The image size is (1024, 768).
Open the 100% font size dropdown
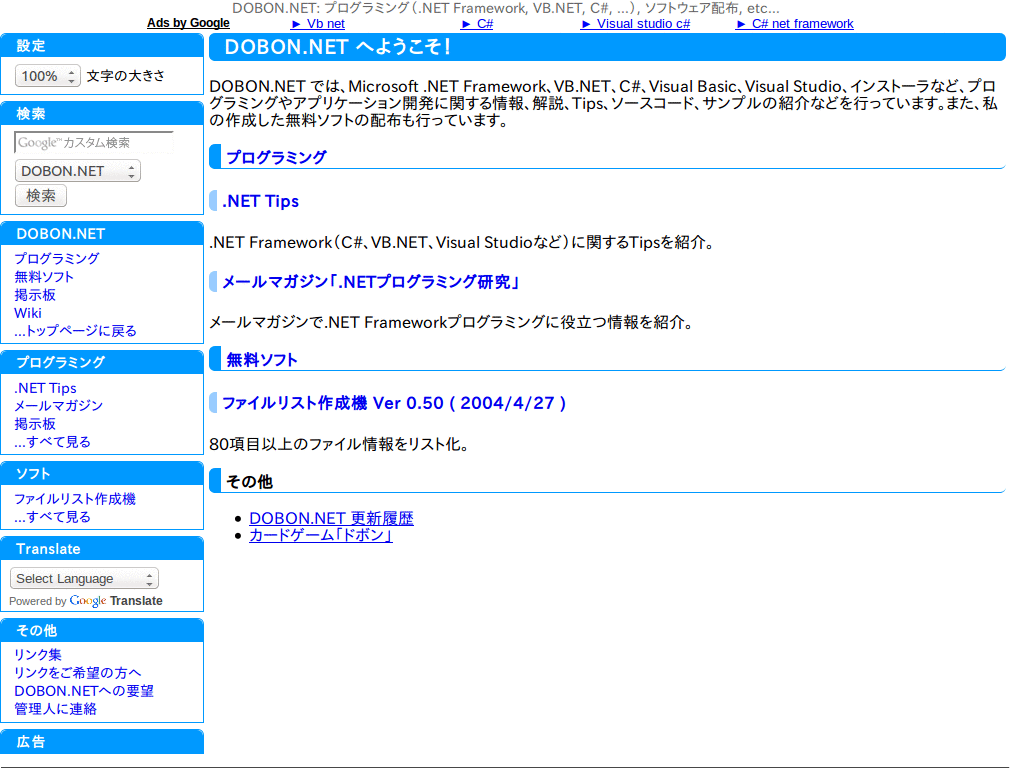point(48,76)
